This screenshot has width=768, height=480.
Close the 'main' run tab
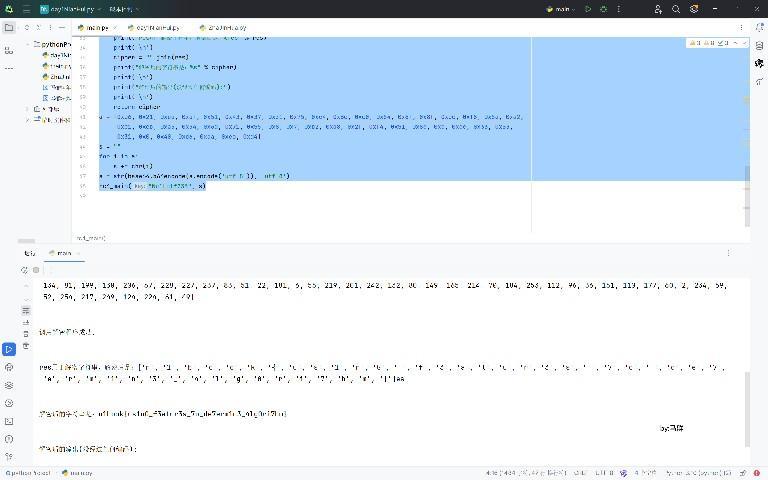pos(78,253)
